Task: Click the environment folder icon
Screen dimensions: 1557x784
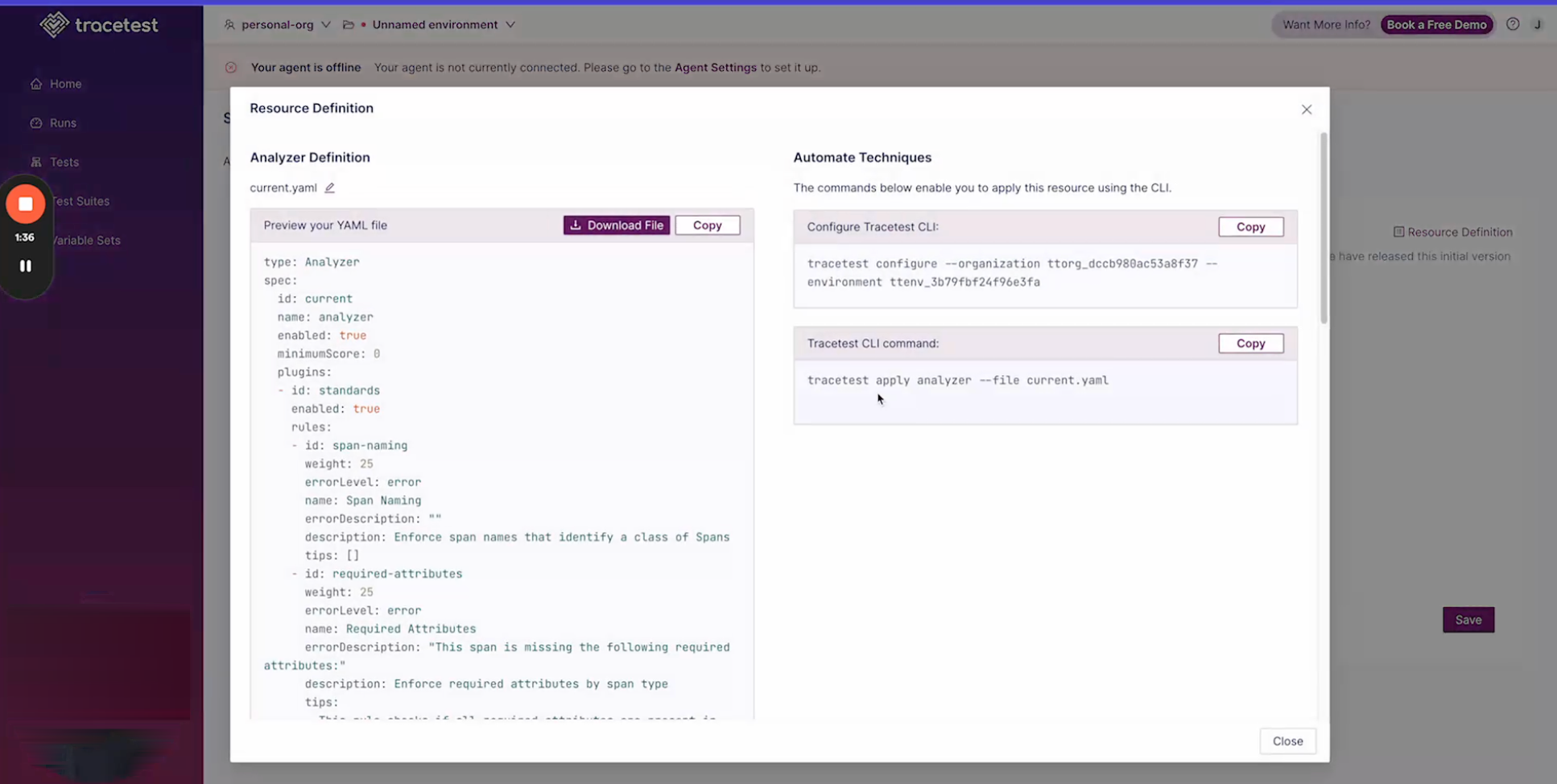Action: tap(349, 25)
